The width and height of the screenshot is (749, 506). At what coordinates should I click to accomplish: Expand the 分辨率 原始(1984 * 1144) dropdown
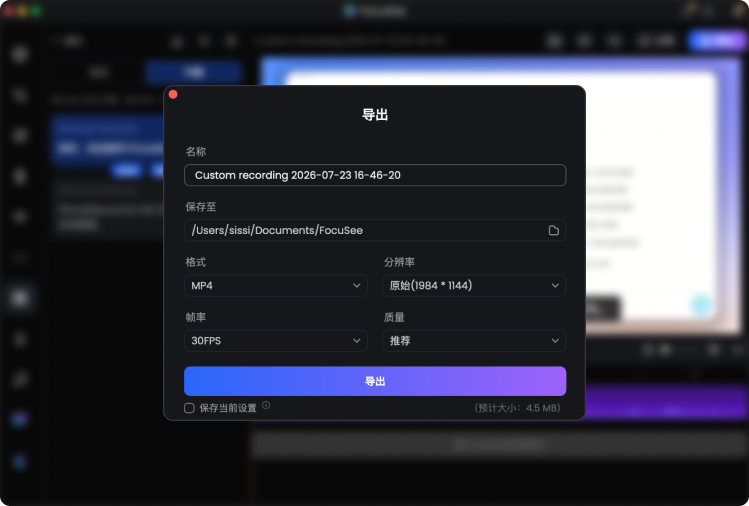pos(474,286)
